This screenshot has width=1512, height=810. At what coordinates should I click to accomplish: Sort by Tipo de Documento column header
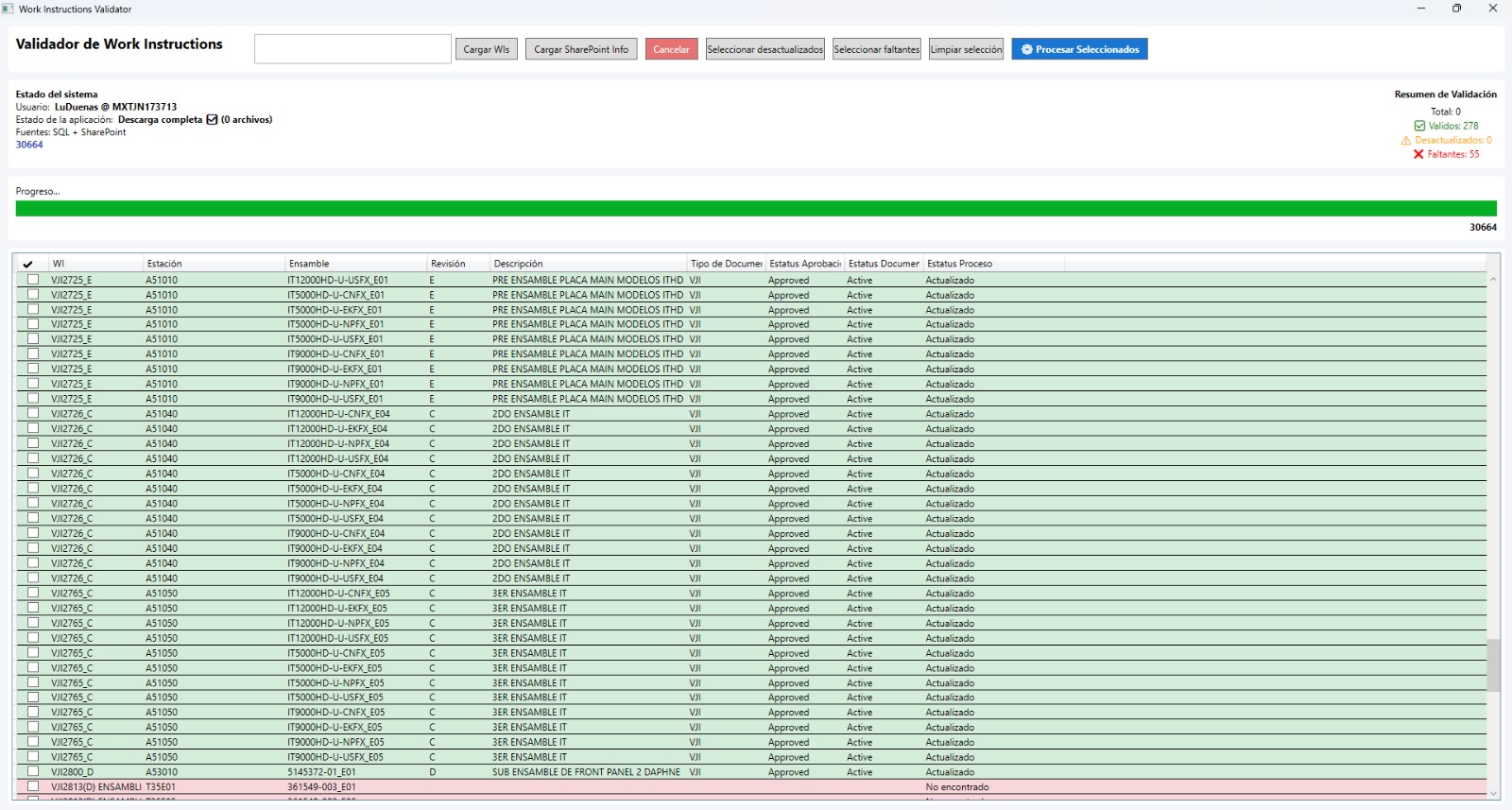coord(726,264)
